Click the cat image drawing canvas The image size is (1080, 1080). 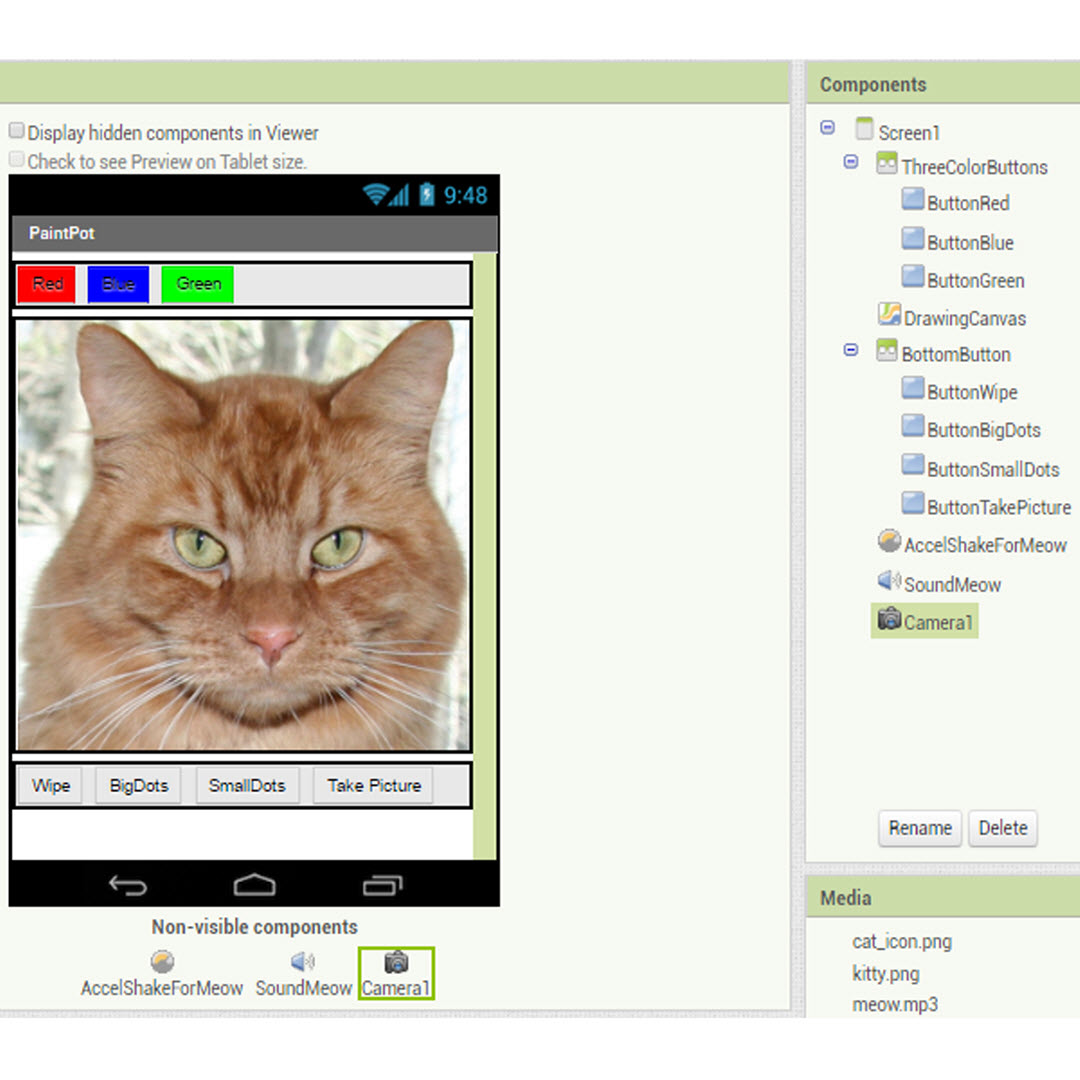pos(242,534)
